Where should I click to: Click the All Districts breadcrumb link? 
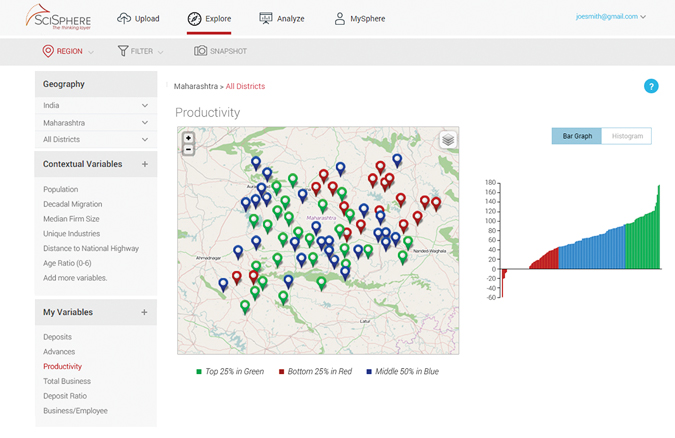pos(245,86)
